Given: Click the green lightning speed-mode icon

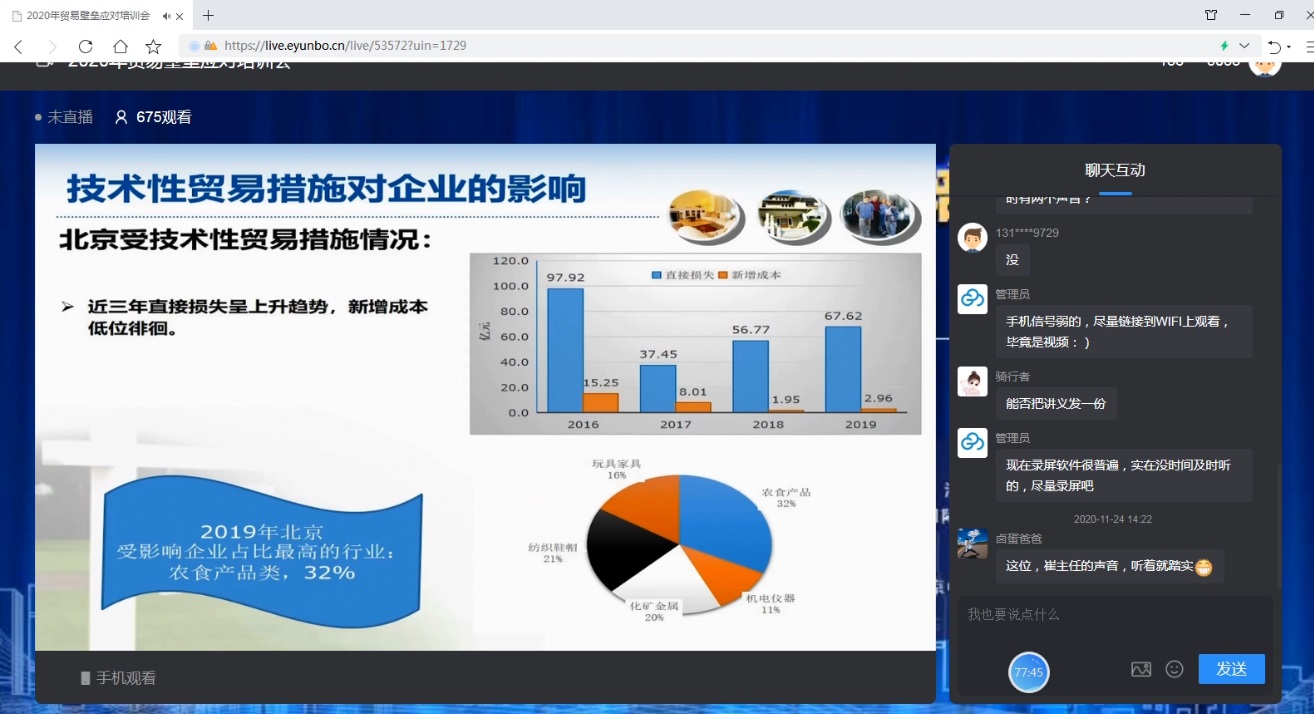Looking at the screenshot, I should [x=1224, y=46].
